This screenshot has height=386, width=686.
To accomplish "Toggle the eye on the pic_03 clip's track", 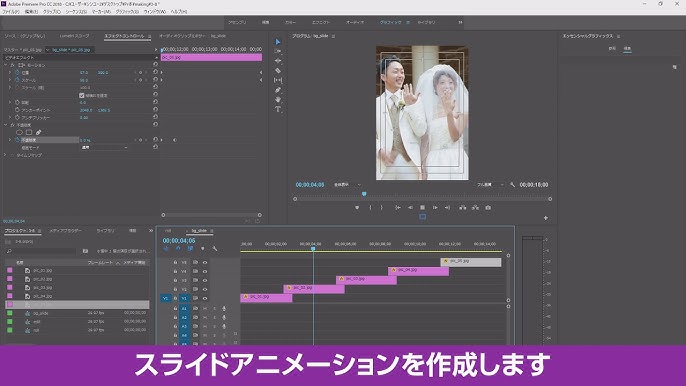I will pyautogui.click(x=204, y=281).
